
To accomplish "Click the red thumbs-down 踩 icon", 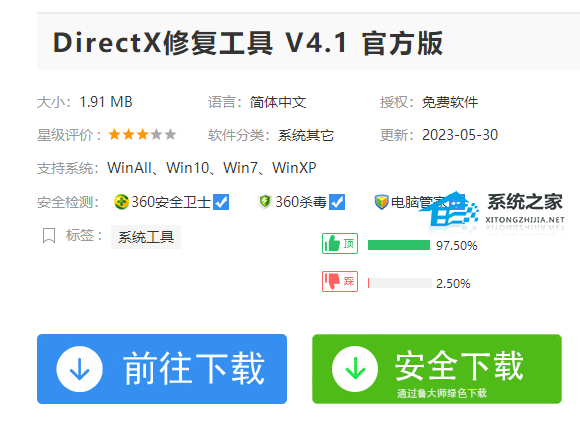I will pyautogui.click(x=340, y=281).
